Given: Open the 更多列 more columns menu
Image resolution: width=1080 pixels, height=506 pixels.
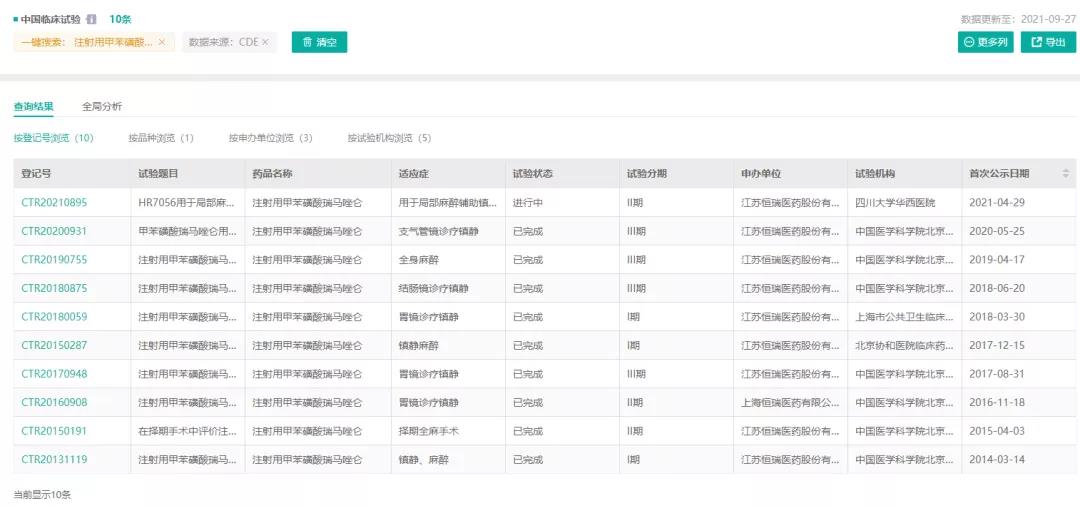Looking at the screenshot, I should click(985, 42).
